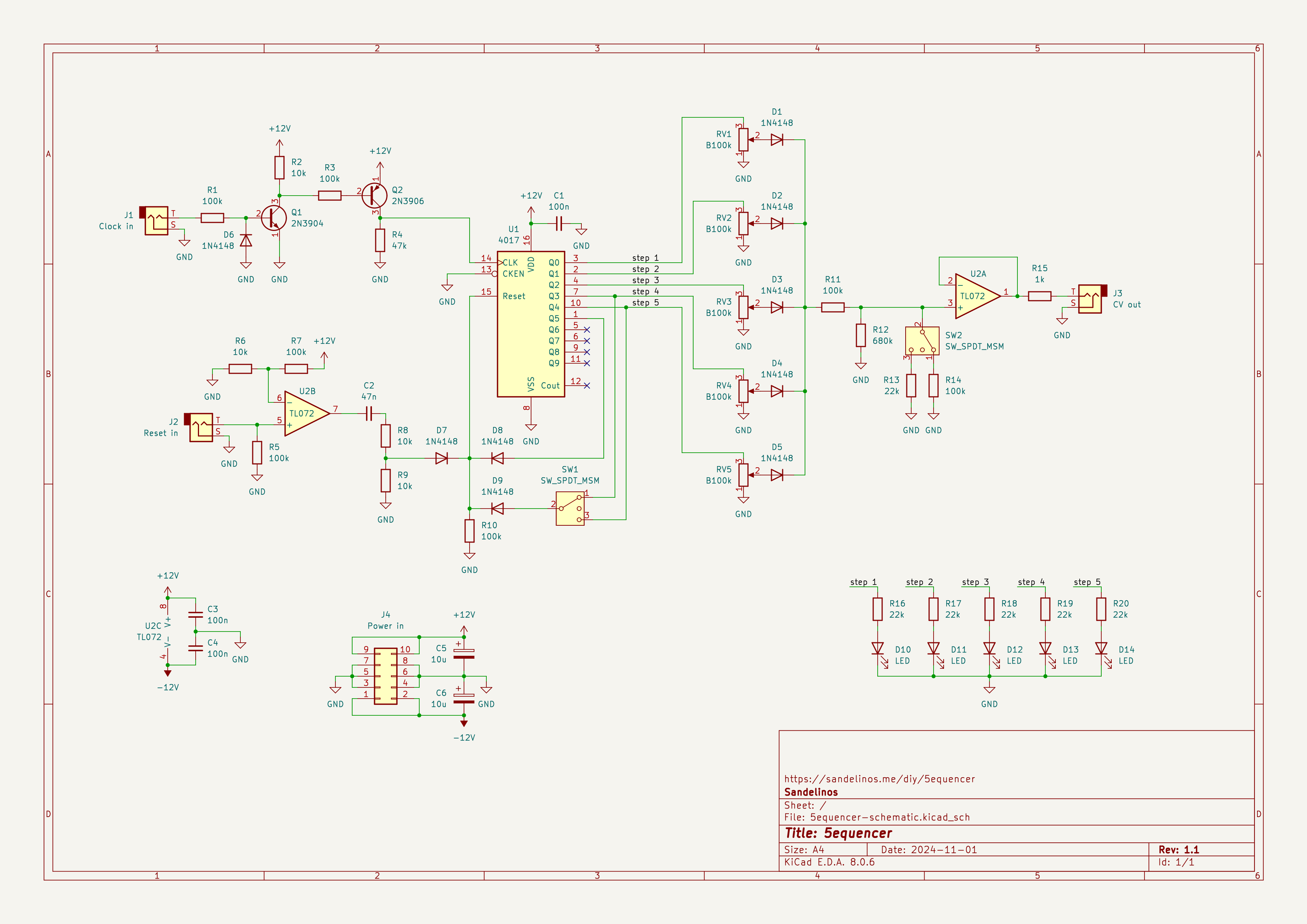
Task: Select diode D6 1N4148 symbol
Action: [x=246, y=240]
